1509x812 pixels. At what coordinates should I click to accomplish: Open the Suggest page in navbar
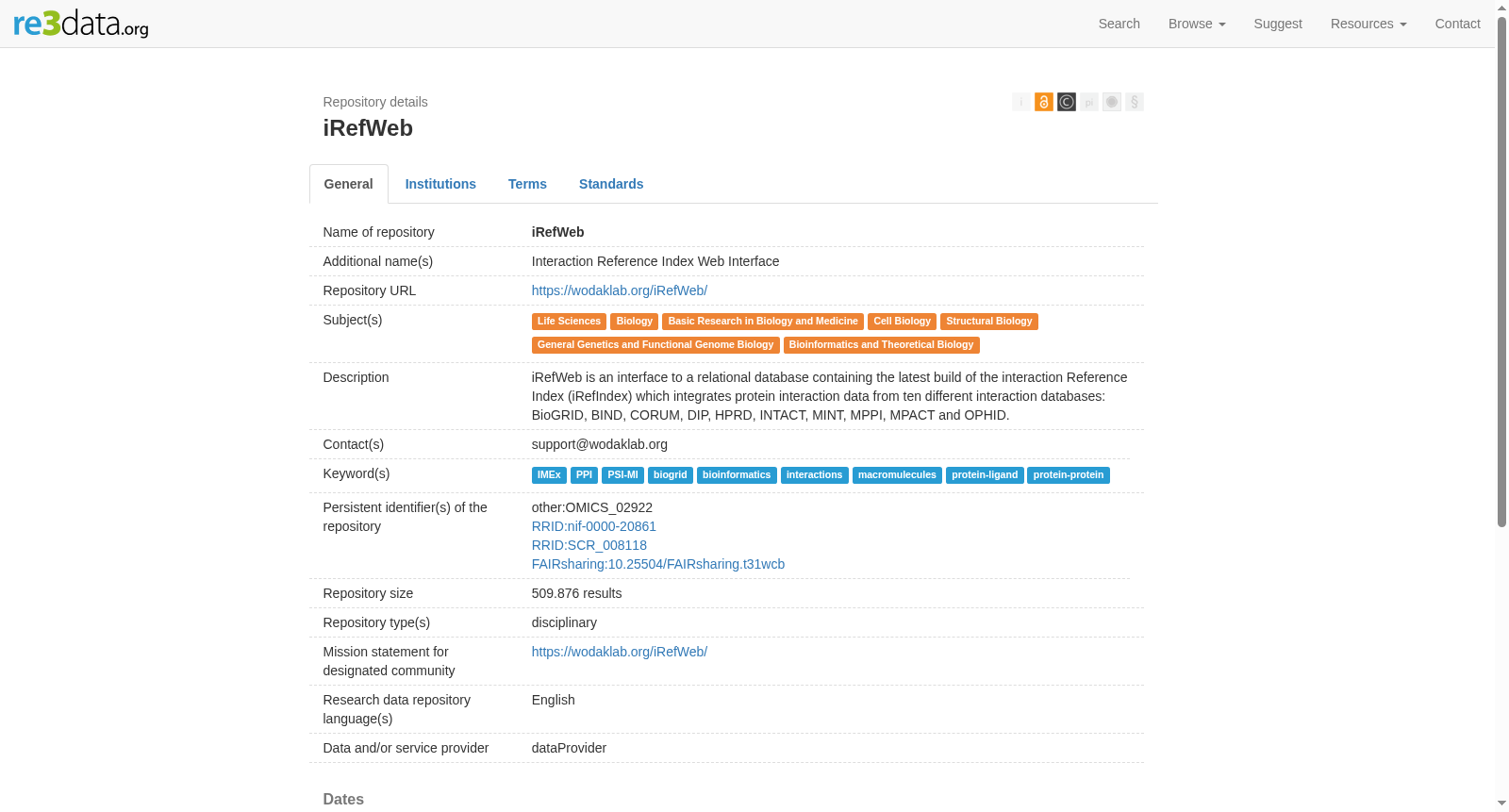pyautogui.click(x=1278, y=24)
